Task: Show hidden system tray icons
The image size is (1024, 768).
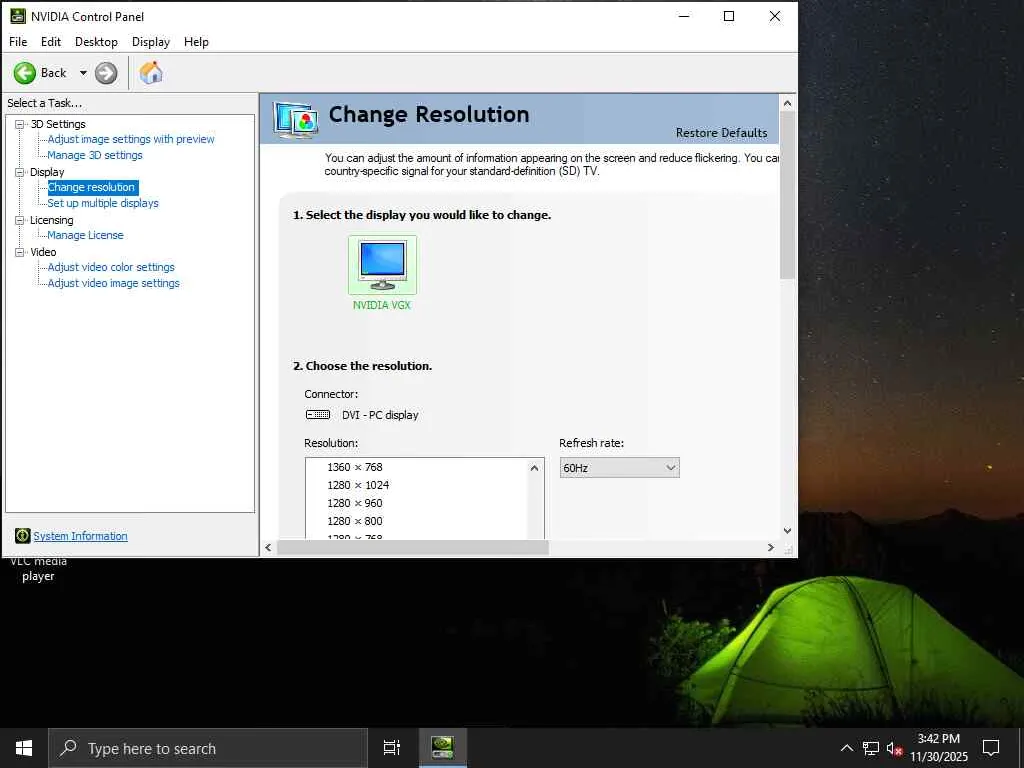Action: (x=846, y=748)
